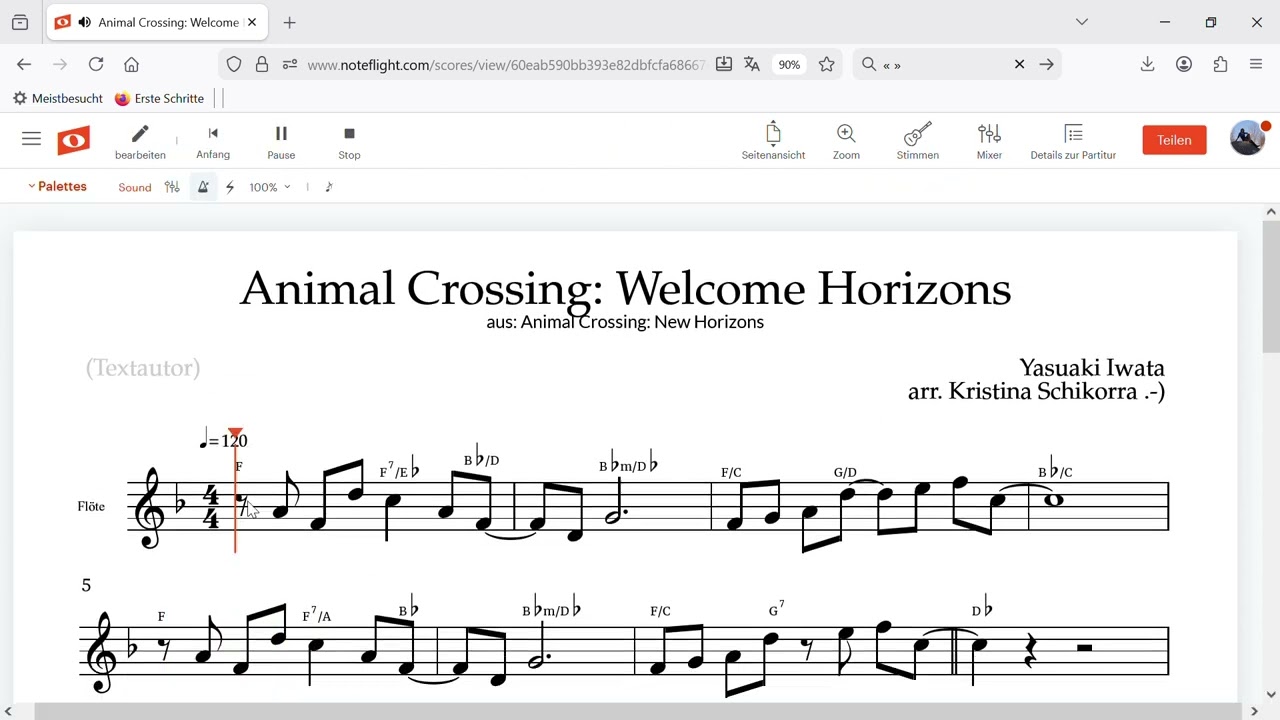Open Meistbesucht bookmarks folder

[58, 98]
